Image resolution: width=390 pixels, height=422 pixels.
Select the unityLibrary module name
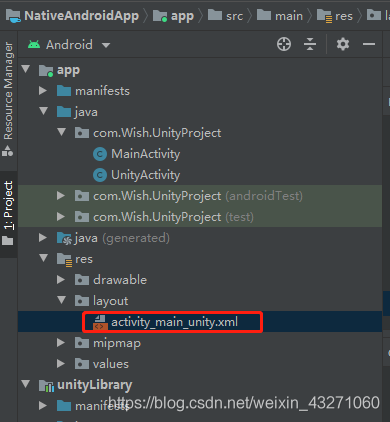(x=95, y=385)
